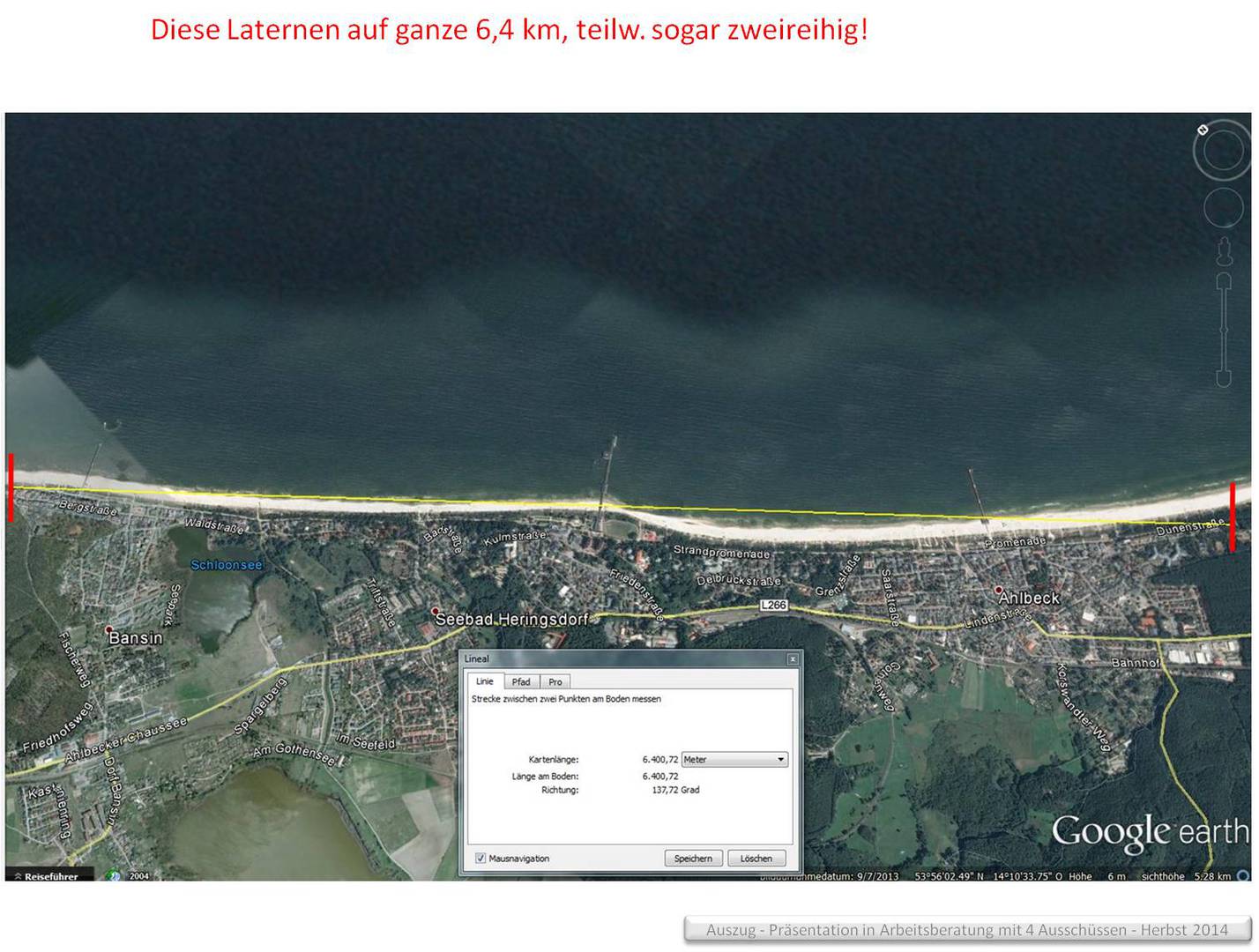Close the Lineal ruler dialog

point(792,658)
